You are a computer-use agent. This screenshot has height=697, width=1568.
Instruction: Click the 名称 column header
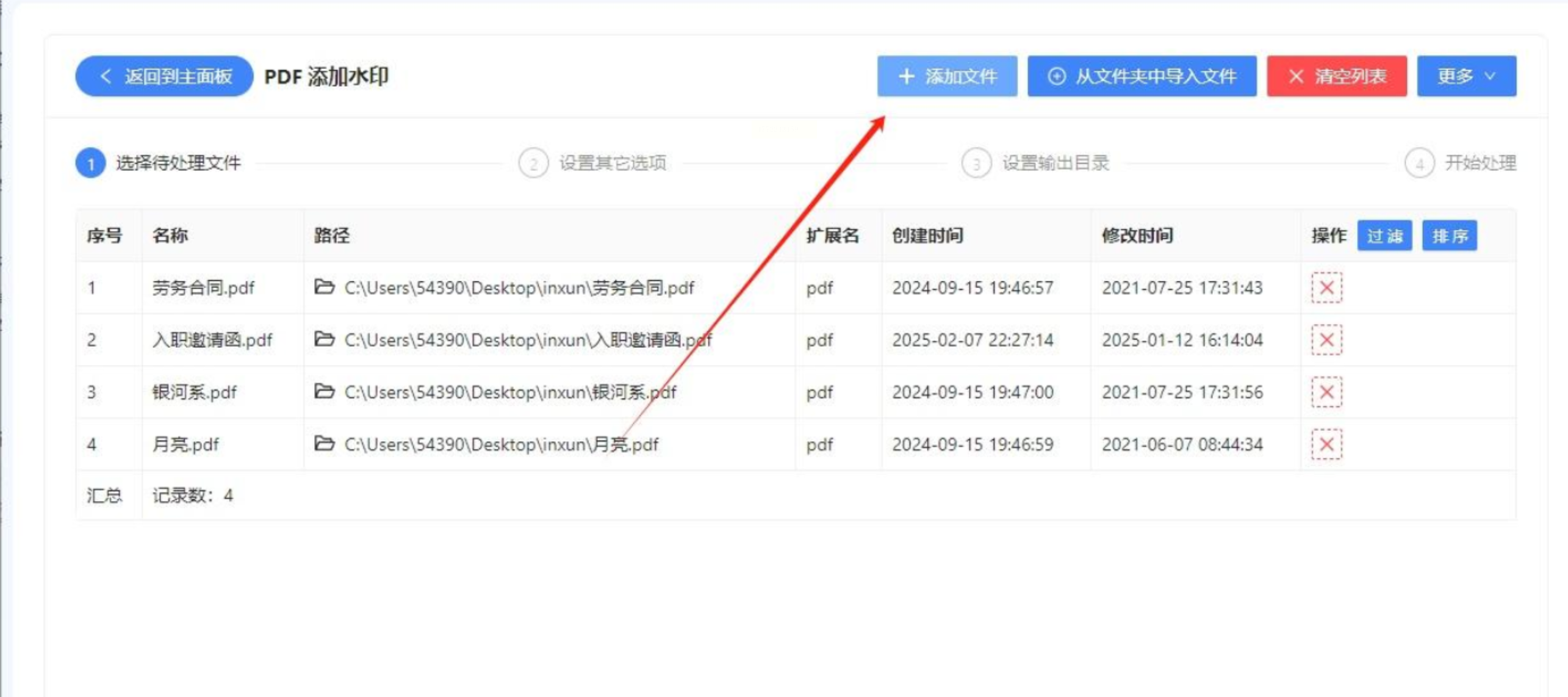(170, 236)
